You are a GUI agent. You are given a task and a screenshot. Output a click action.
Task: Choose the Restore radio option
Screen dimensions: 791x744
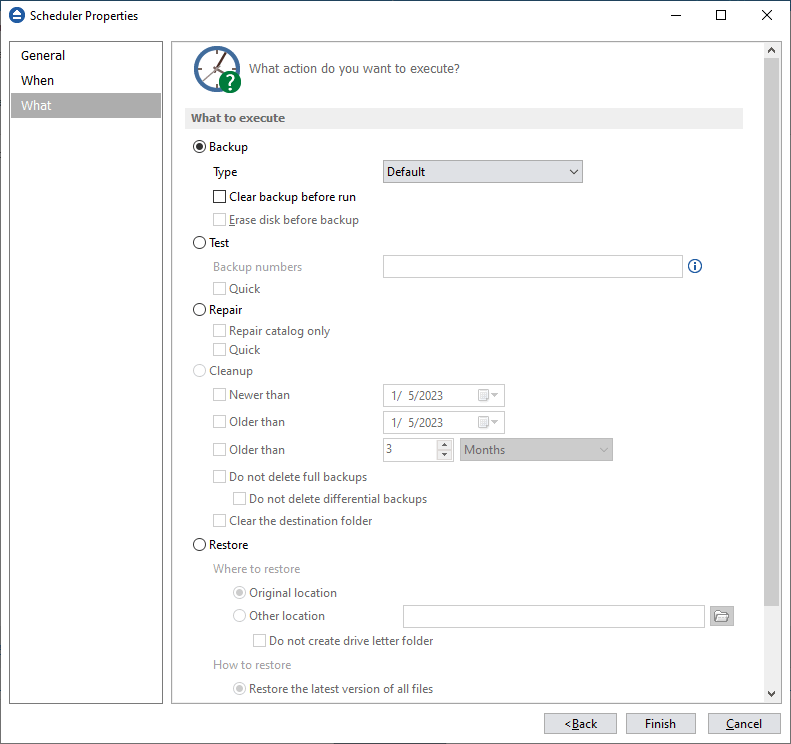(x=199, y=545)
